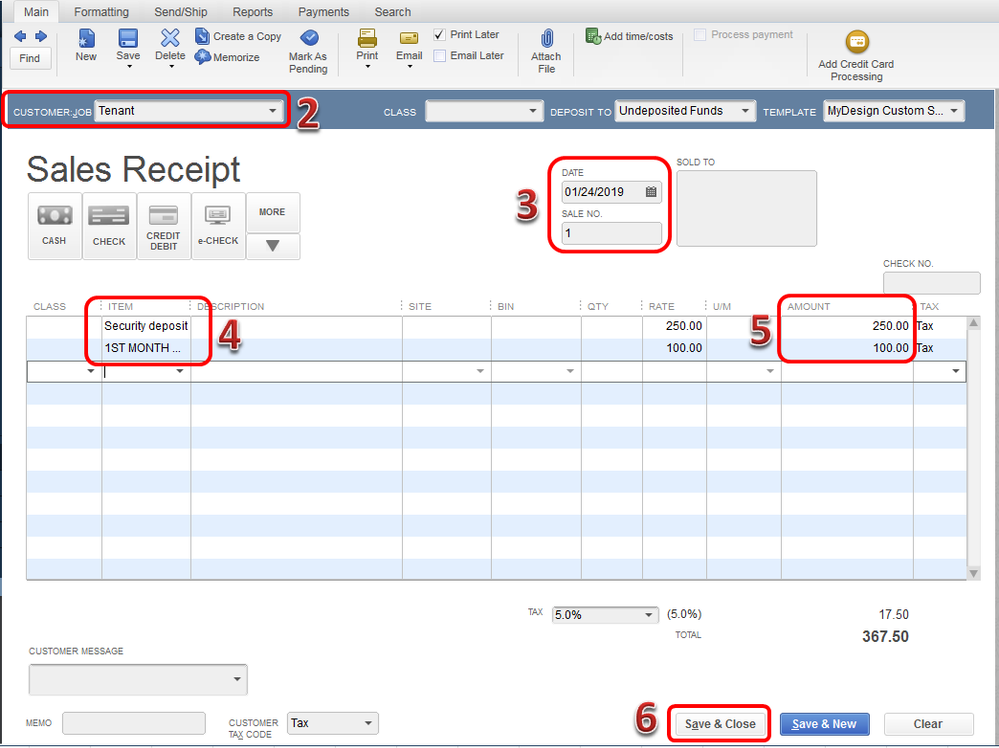Screen dimensions: 999x748
Task: Click Add time/costs
Action: [x=629, y=36]
